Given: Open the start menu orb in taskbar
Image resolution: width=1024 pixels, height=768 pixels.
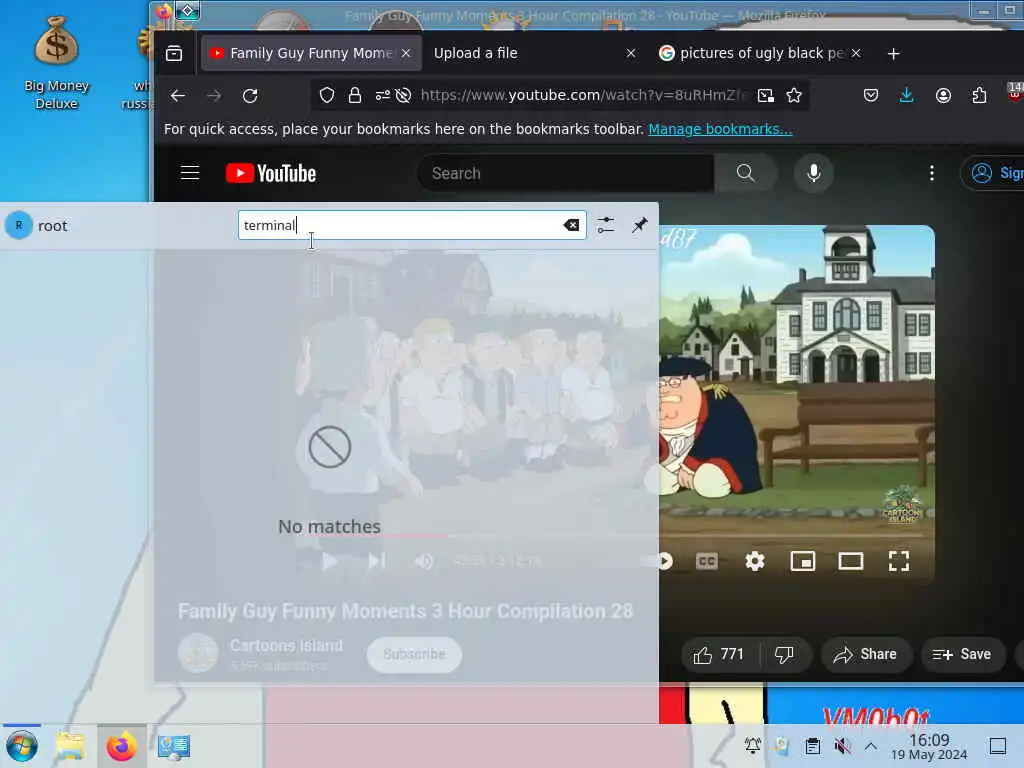Looking at the screenshot, I should (22, 746).
